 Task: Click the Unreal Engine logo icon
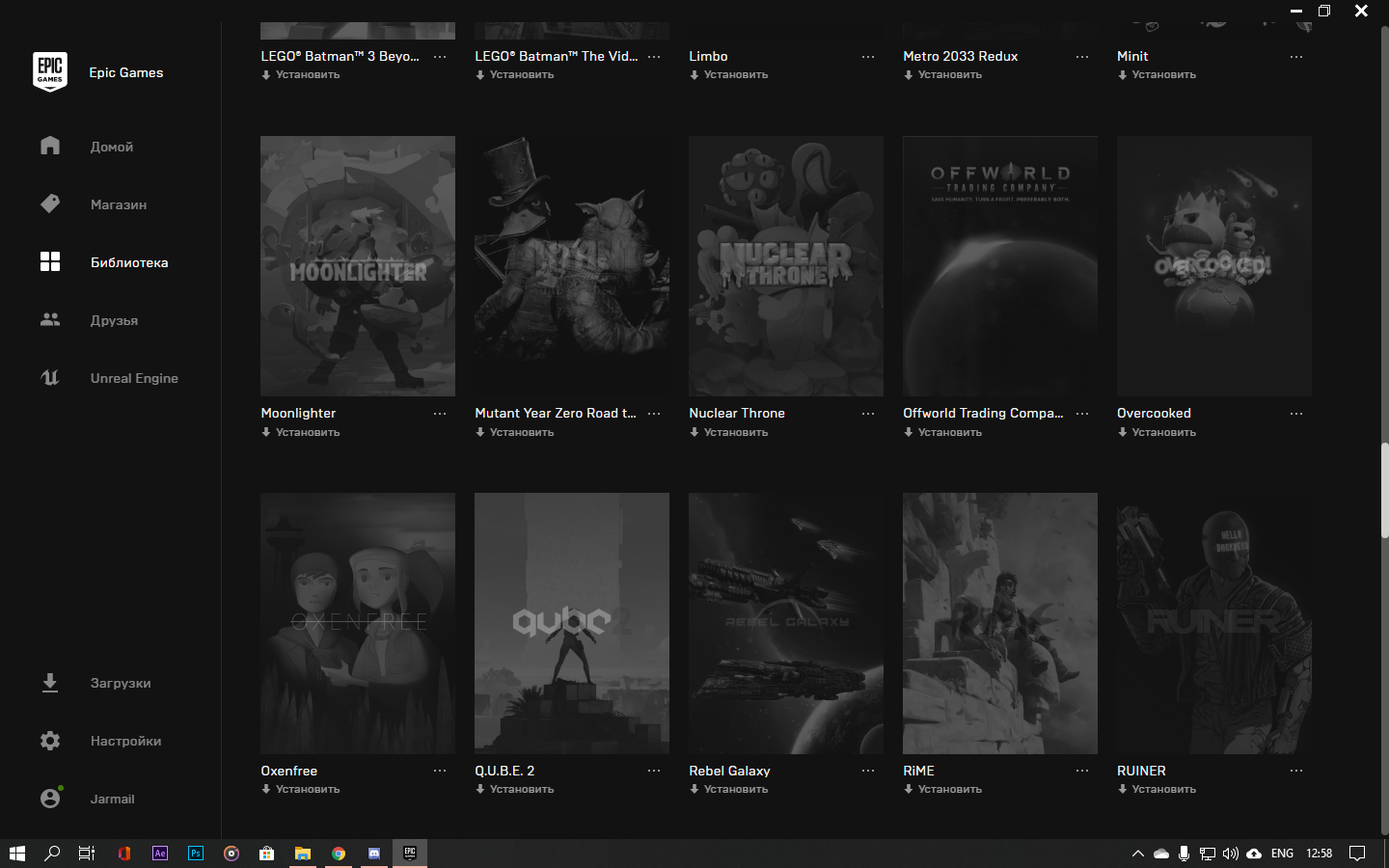click(x=50, y=377)
